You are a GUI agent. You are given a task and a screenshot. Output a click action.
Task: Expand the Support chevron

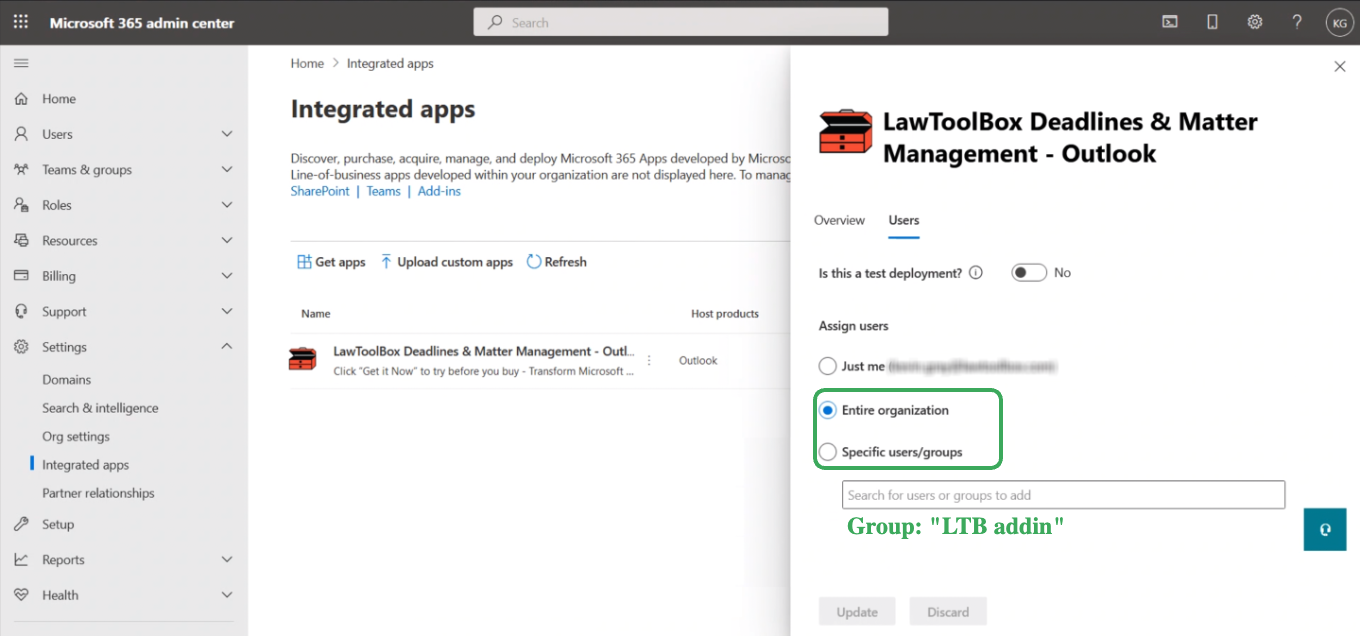click(227, 312)
